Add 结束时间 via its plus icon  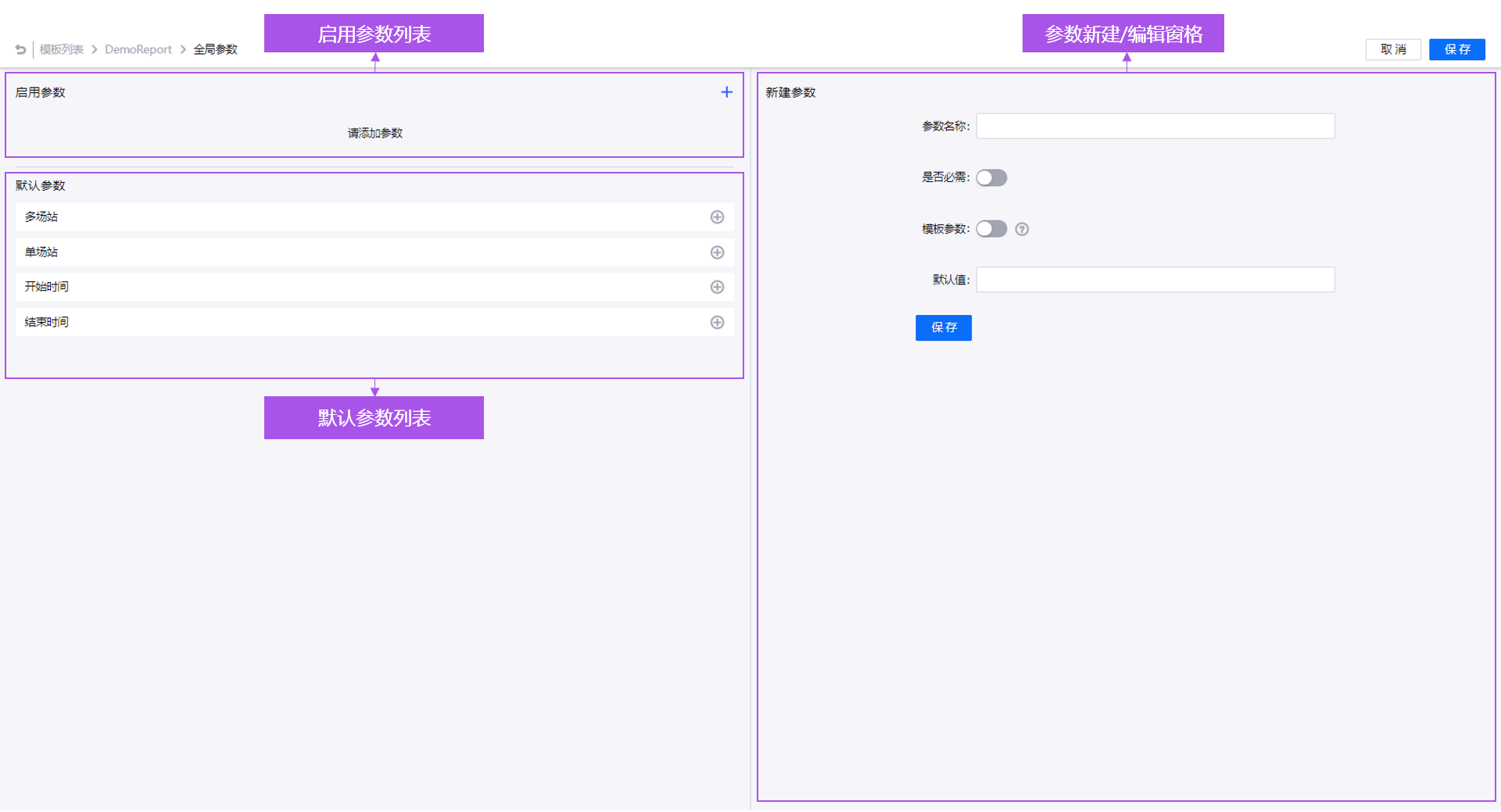[x=717, y=322]
